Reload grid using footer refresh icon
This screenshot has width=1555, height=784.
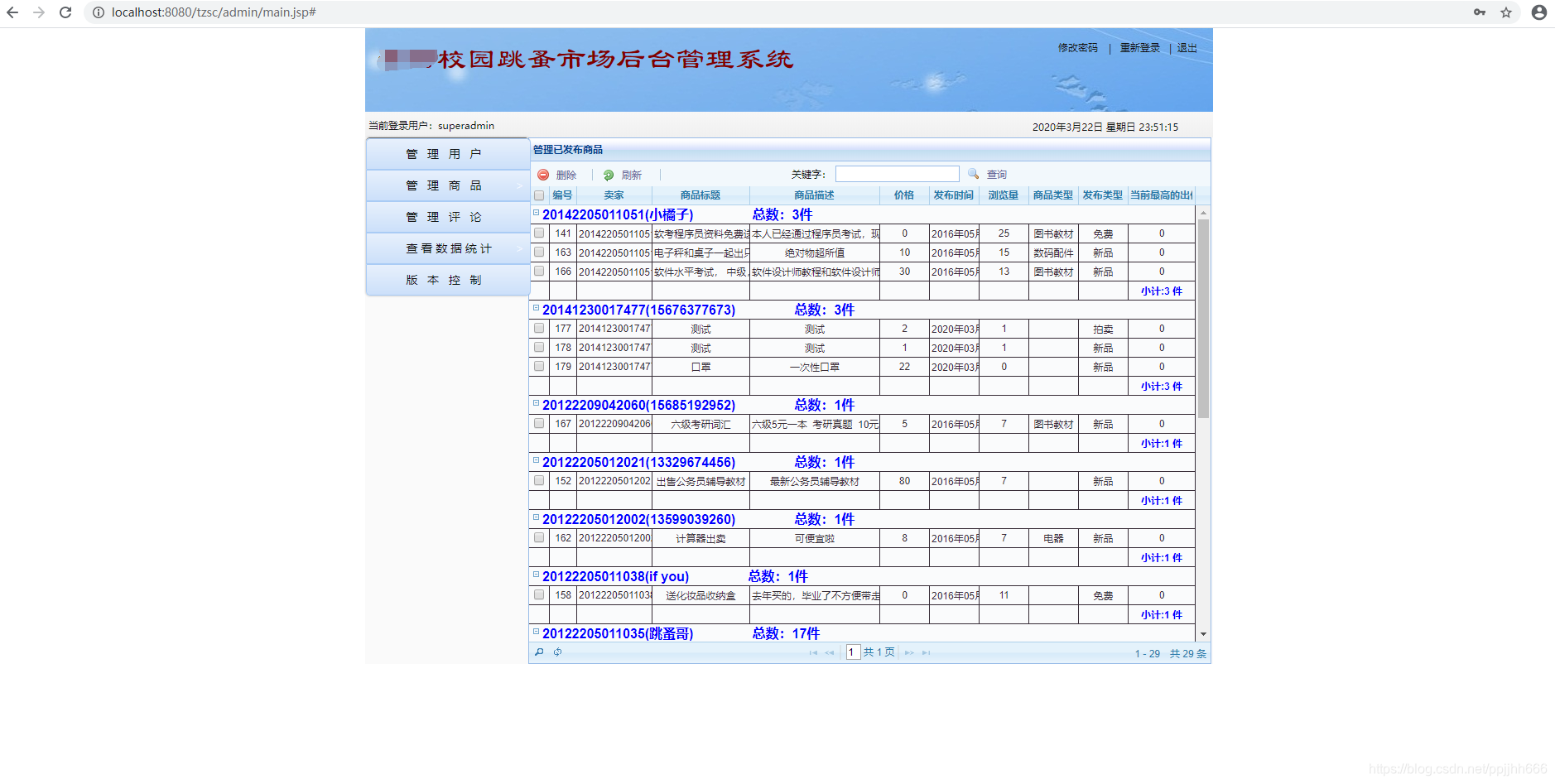click(x=558, y=652)
